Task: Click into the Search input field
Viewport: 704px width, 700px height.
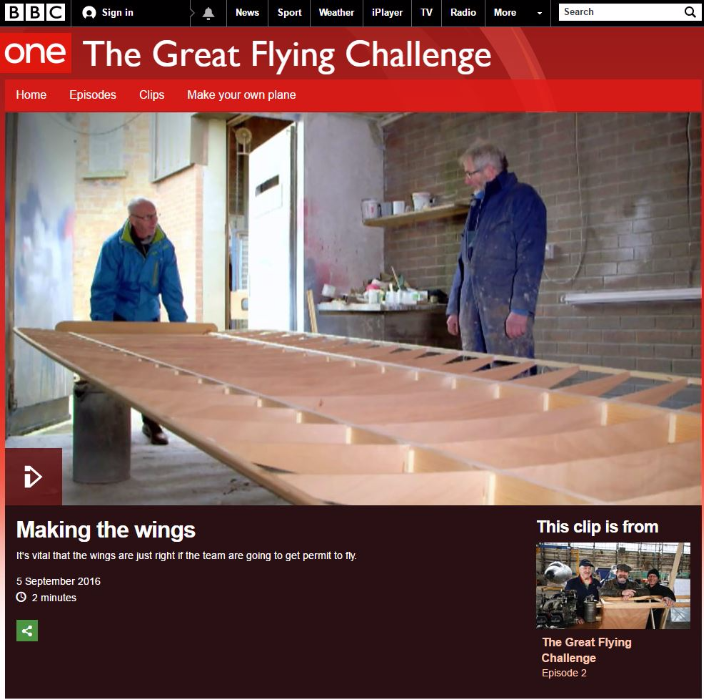Action: [x=621, y=12]
